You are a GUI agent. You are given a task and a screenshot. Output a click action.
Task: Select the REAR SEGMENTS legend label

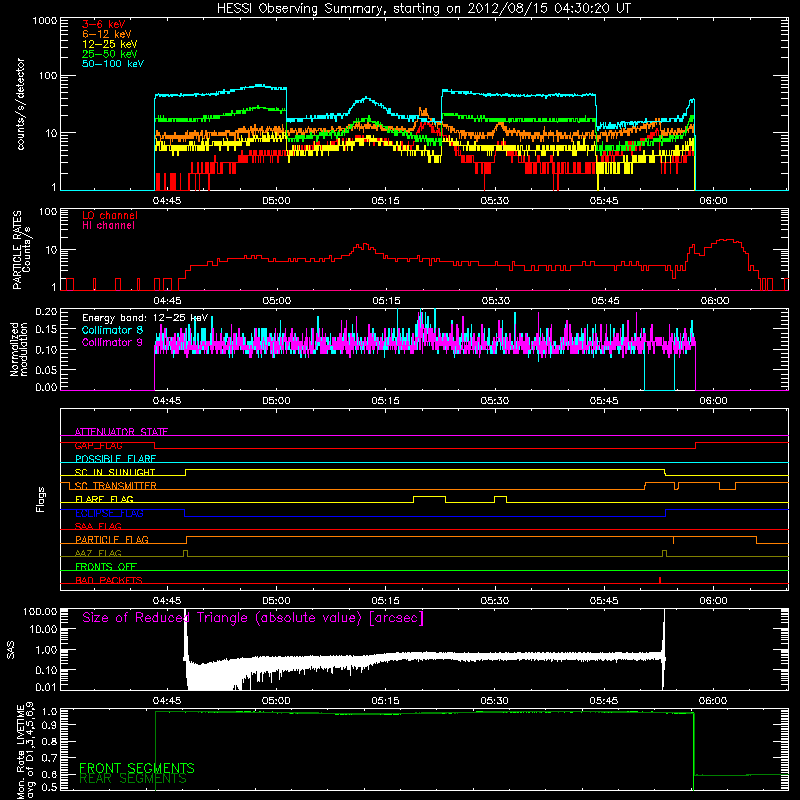coord(133,779)
